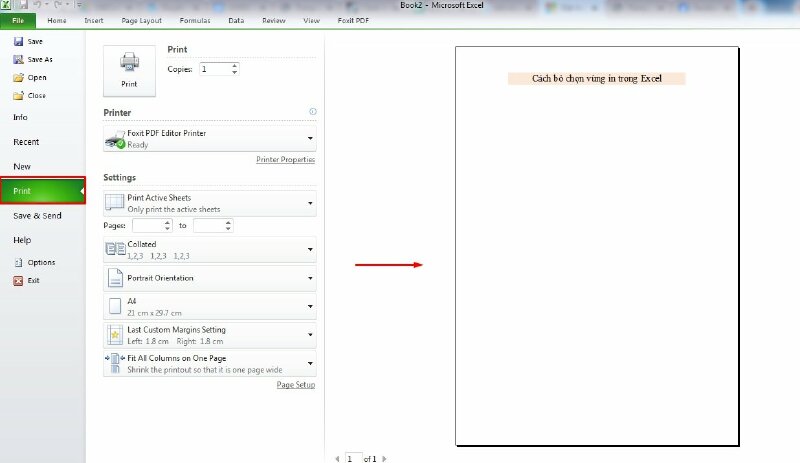800x463 pixels.
Task: Open the Foxit PDF Editor Printer dropdown
Action: click(x=210, y=138)
